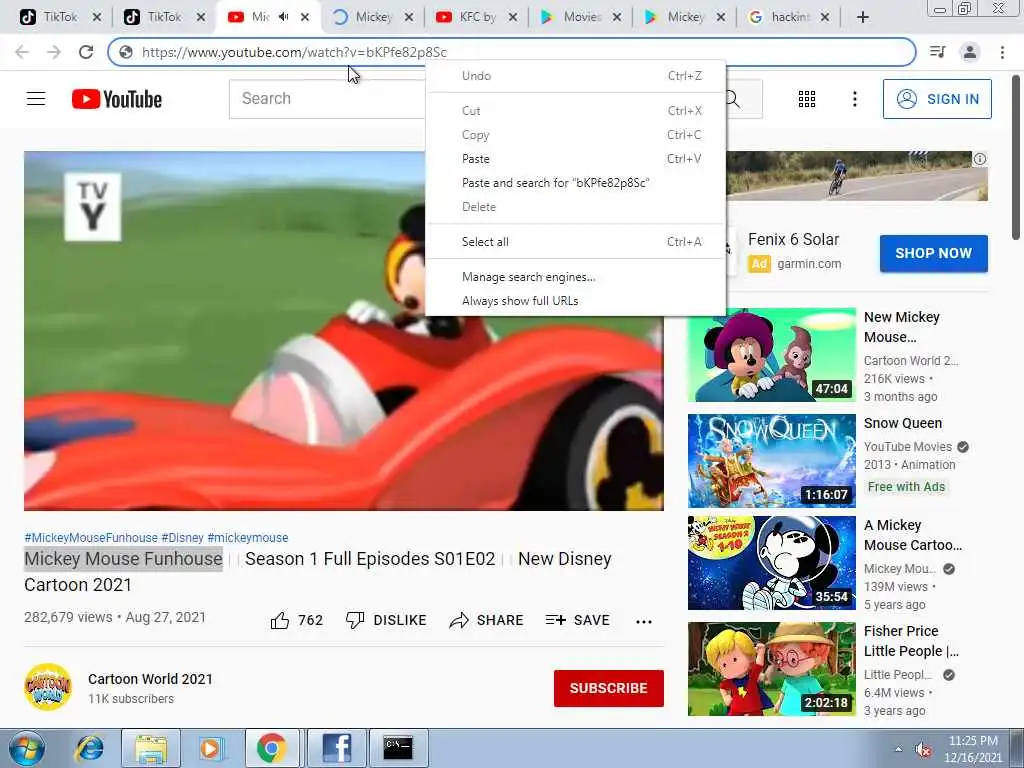Switch to first TikTok tab
The height and width of the screenshot is (768, 1024).
click(x=59, y=17)
